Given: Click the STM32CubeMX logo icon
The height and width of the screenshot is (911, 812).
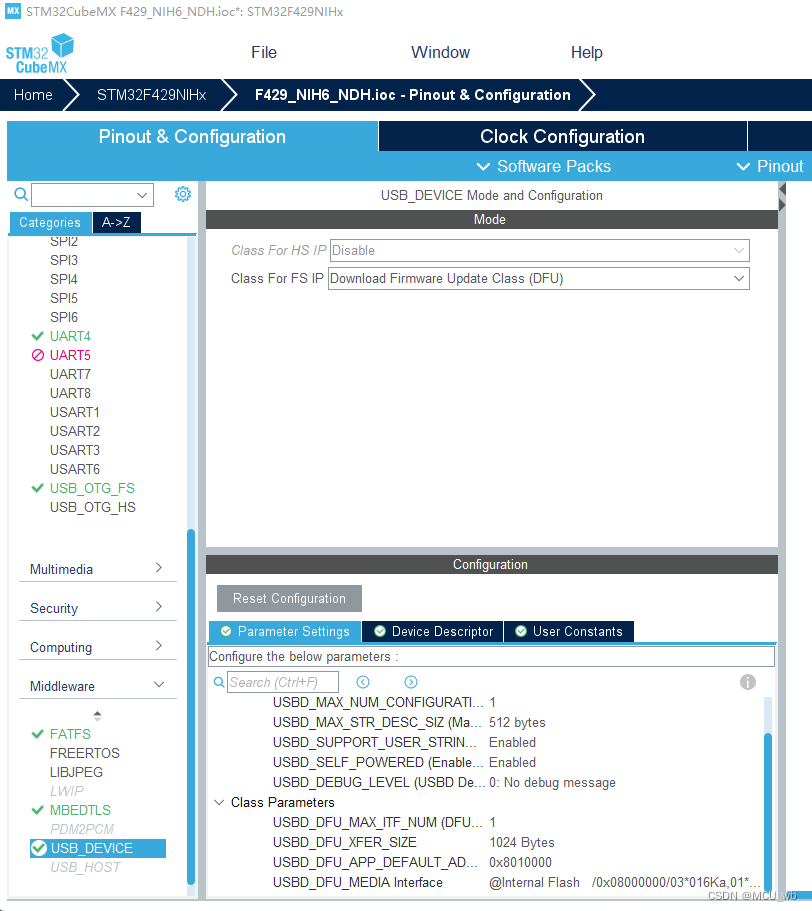Looking at the screenshot, I should [39, 53].
